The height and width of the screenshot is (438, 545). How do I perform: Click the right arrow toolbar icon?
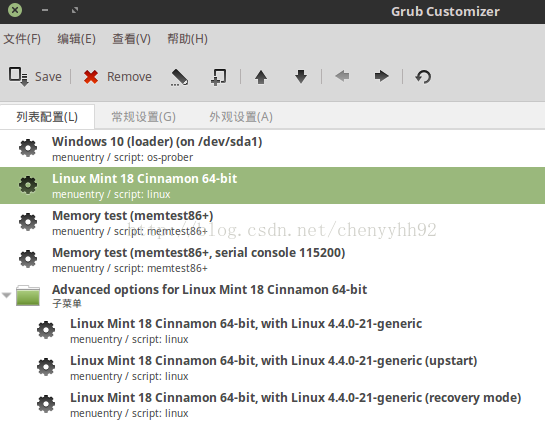point(381,76)
